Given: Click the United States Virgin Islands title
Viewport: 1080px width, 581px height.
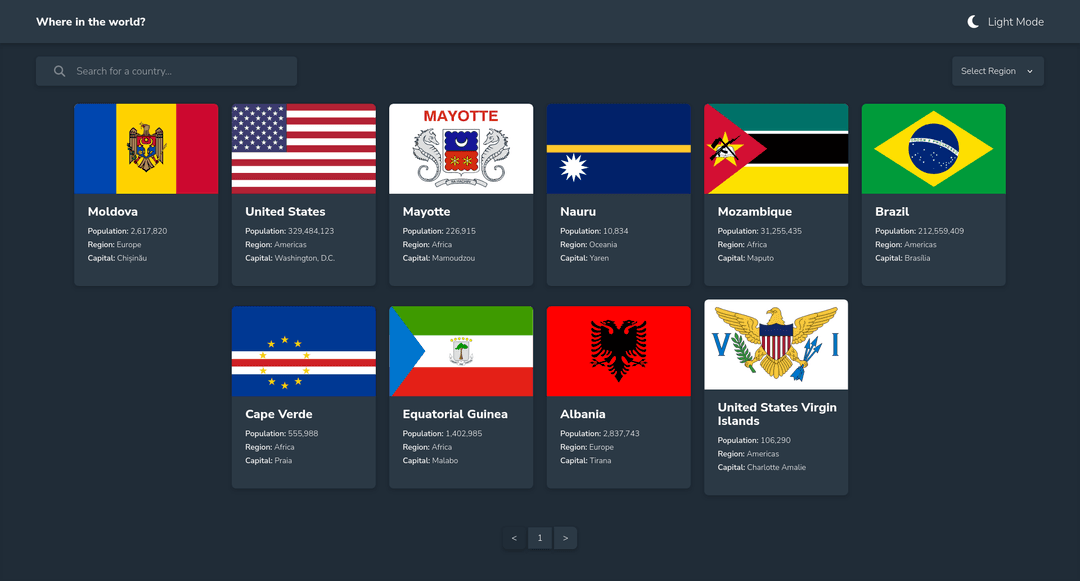Looking at the screenshot, I should (777, 414).
